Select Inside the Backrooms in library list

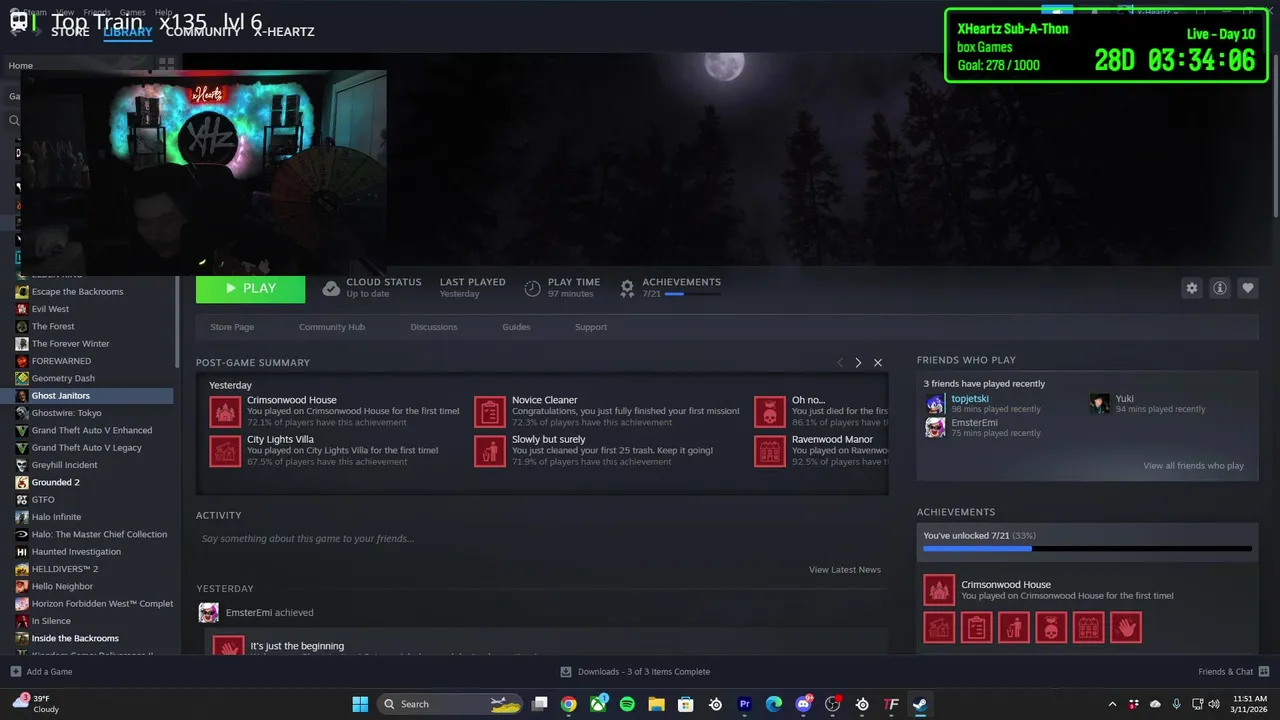pyautogui.click(x=75, y=638)
